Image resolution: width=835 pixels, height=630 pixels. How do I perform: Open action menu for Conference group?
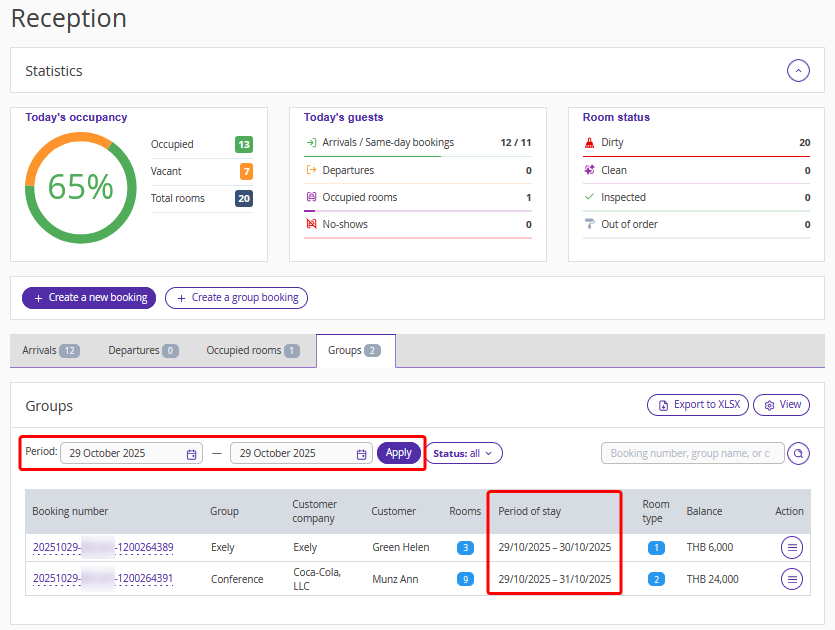pyautogui.click(x=792, y=579)
